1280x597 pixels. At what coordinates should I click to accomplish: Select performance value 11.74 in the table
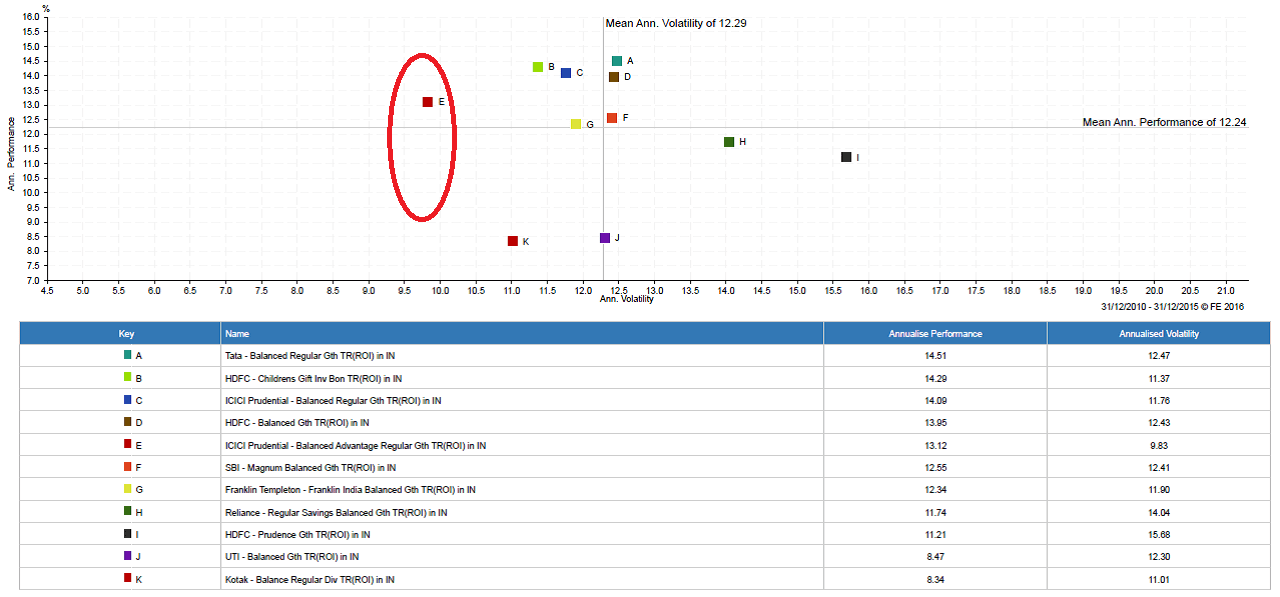tap(936, 513)
